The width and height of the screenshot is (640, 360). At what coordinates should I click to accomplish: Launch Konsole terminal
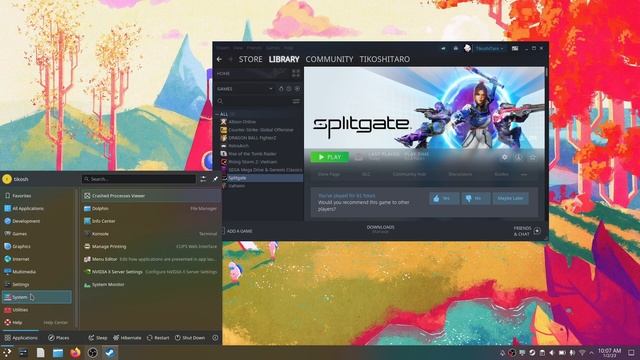coord(151,234)
